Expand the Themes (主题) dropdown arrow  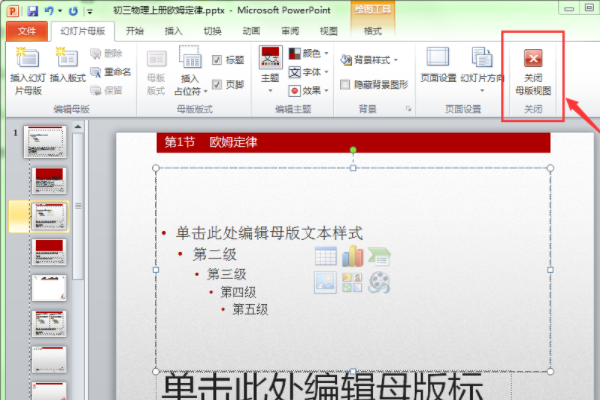click(270, 91)
